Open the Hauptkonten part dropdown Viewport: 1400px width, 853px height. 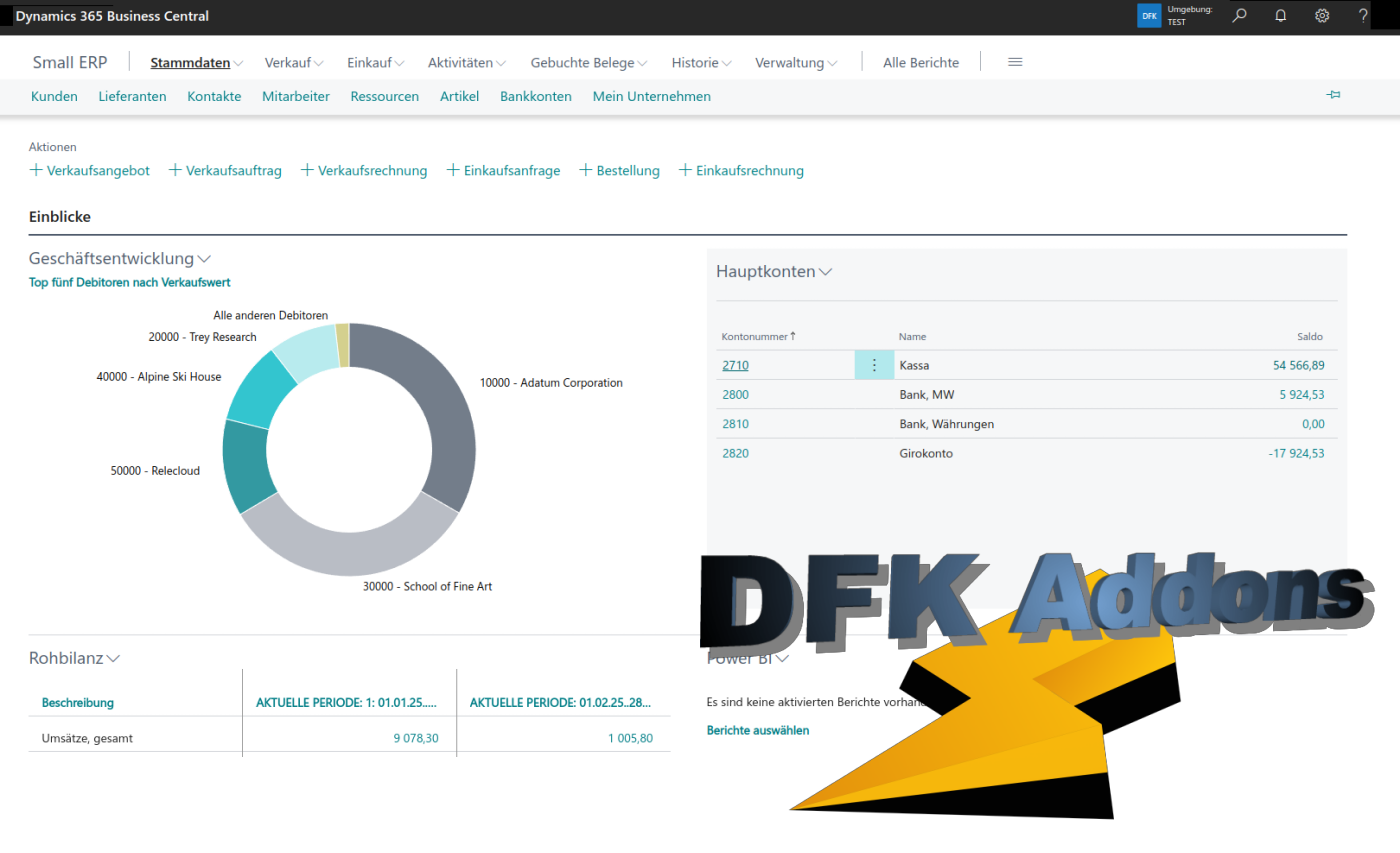click(826, 271)
